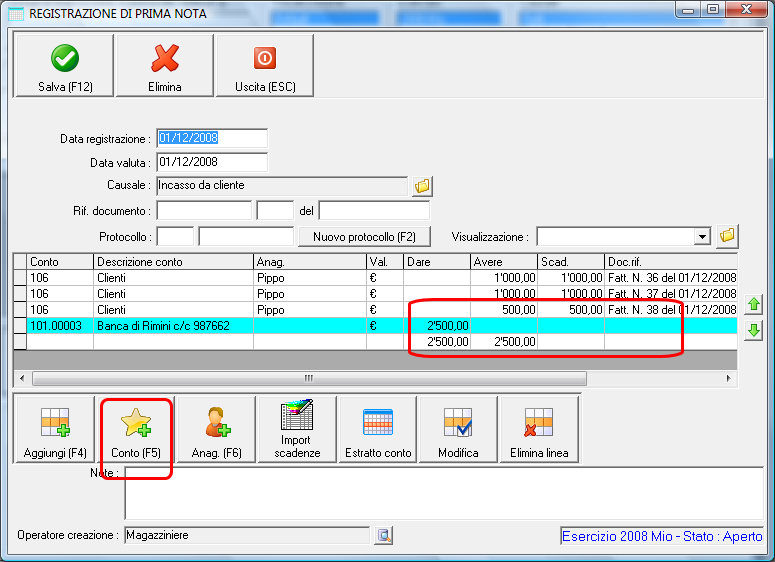Select the row with Fatt. N. 37
775x562 pixels.
[x=375, y=294]
